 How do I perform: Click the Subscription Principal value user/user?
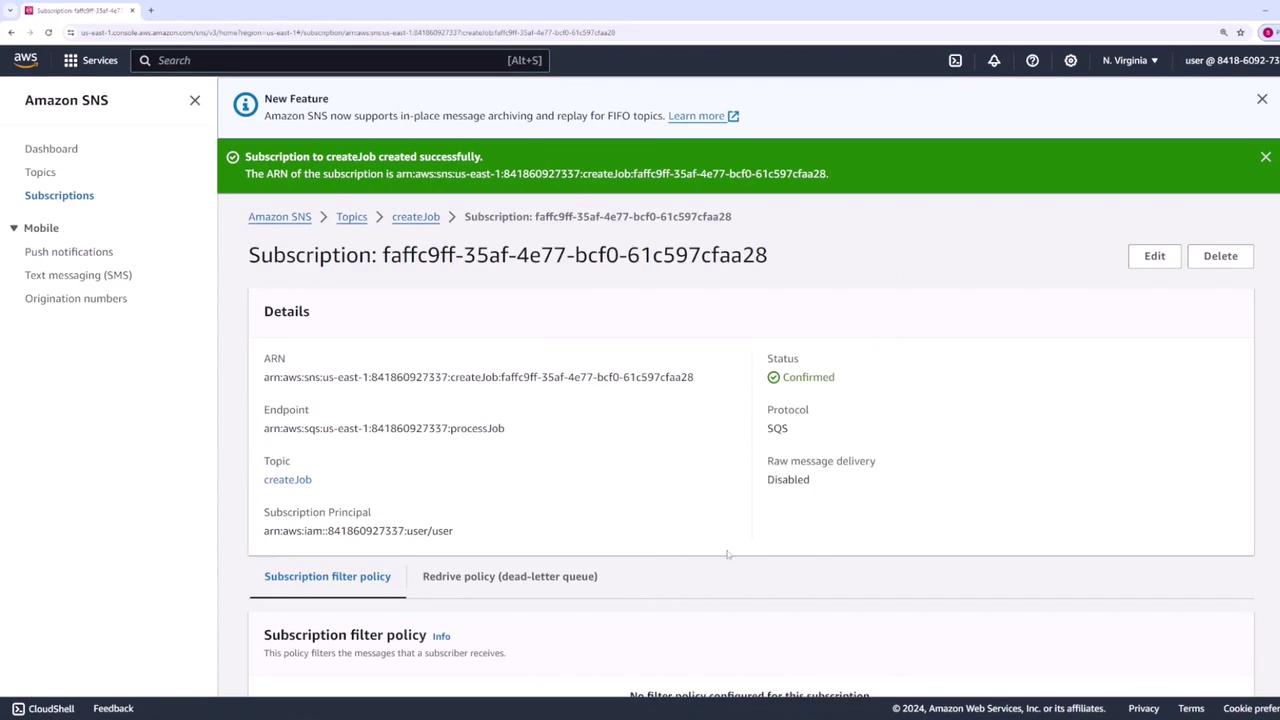pyautogui.click(x=358, y=531)
